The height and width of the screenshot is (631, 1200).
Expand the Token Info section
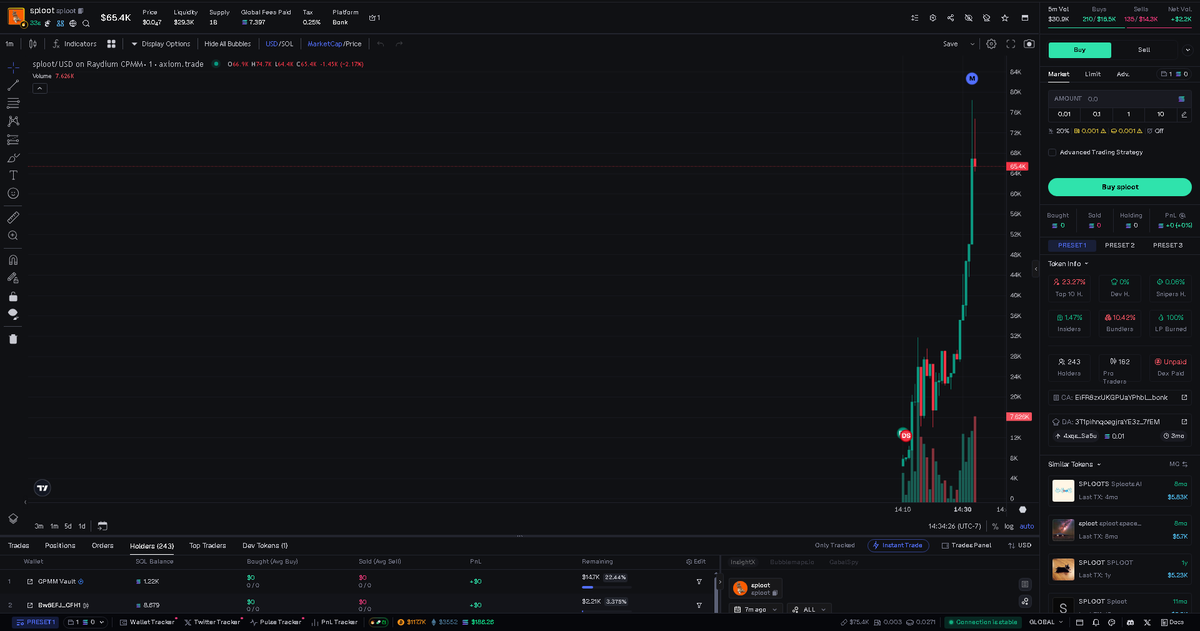[x=1068, y=264]
